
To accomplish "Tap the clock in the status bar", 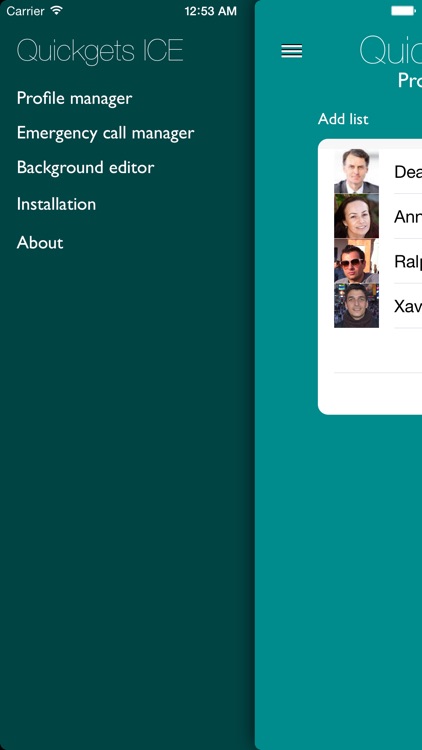I will [211, 11].
